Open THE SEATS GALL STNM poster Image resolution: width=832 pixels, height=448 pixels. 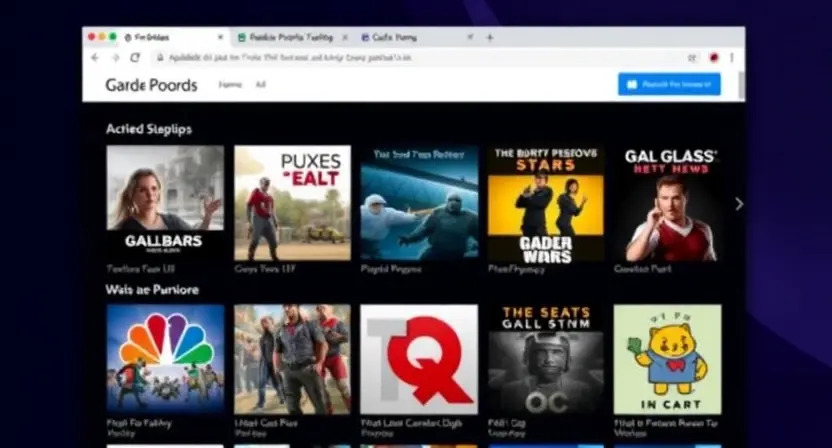click(x=546, y=359)
